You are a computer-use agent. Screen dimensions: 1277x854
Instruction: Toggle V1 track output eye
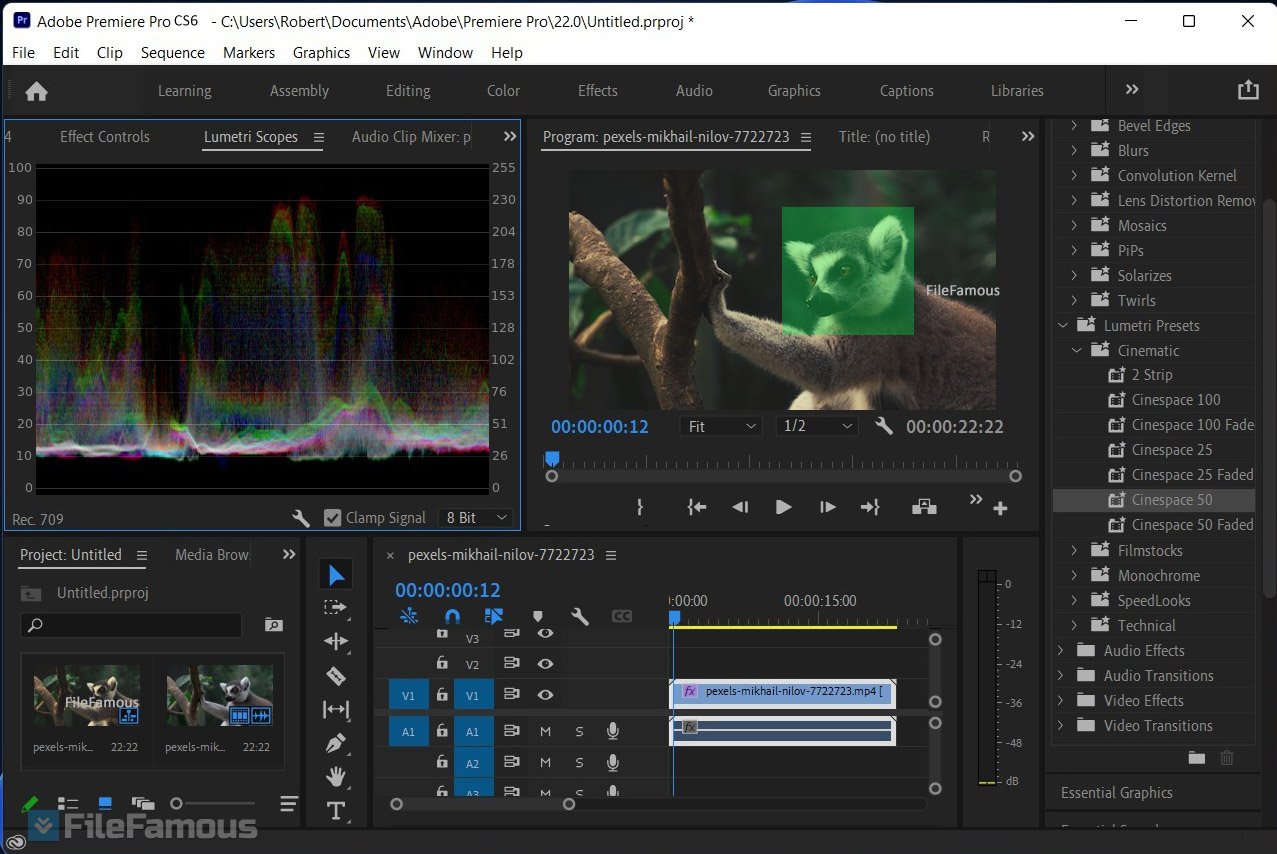pos(545,695)
